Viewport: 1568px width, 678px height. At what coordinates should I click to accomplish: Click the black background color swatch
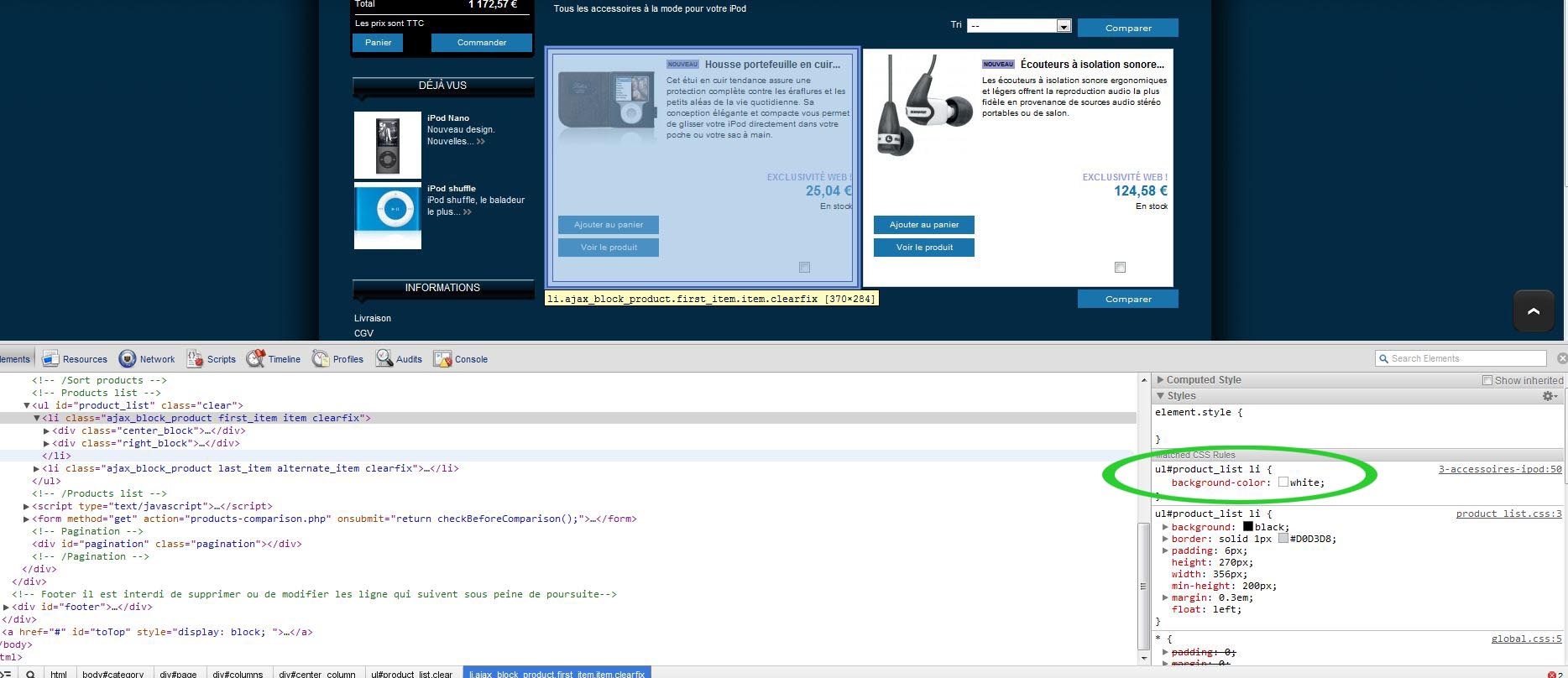(x=1248, y=527)
